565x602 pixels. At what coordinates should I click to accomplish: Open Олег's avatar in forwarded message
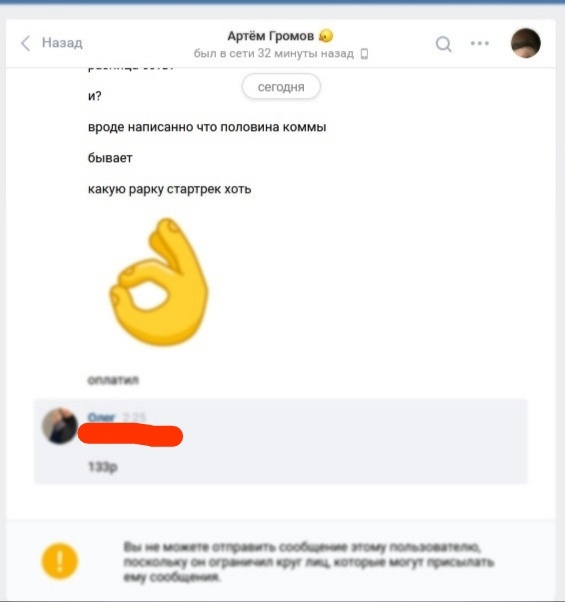click(x=59, y=426)
